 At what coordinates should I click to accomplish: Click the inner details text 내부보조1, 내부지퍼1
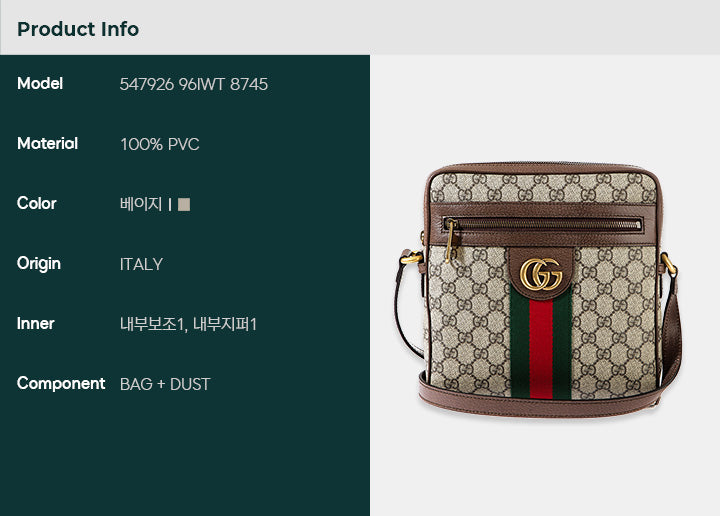[188, 324]
